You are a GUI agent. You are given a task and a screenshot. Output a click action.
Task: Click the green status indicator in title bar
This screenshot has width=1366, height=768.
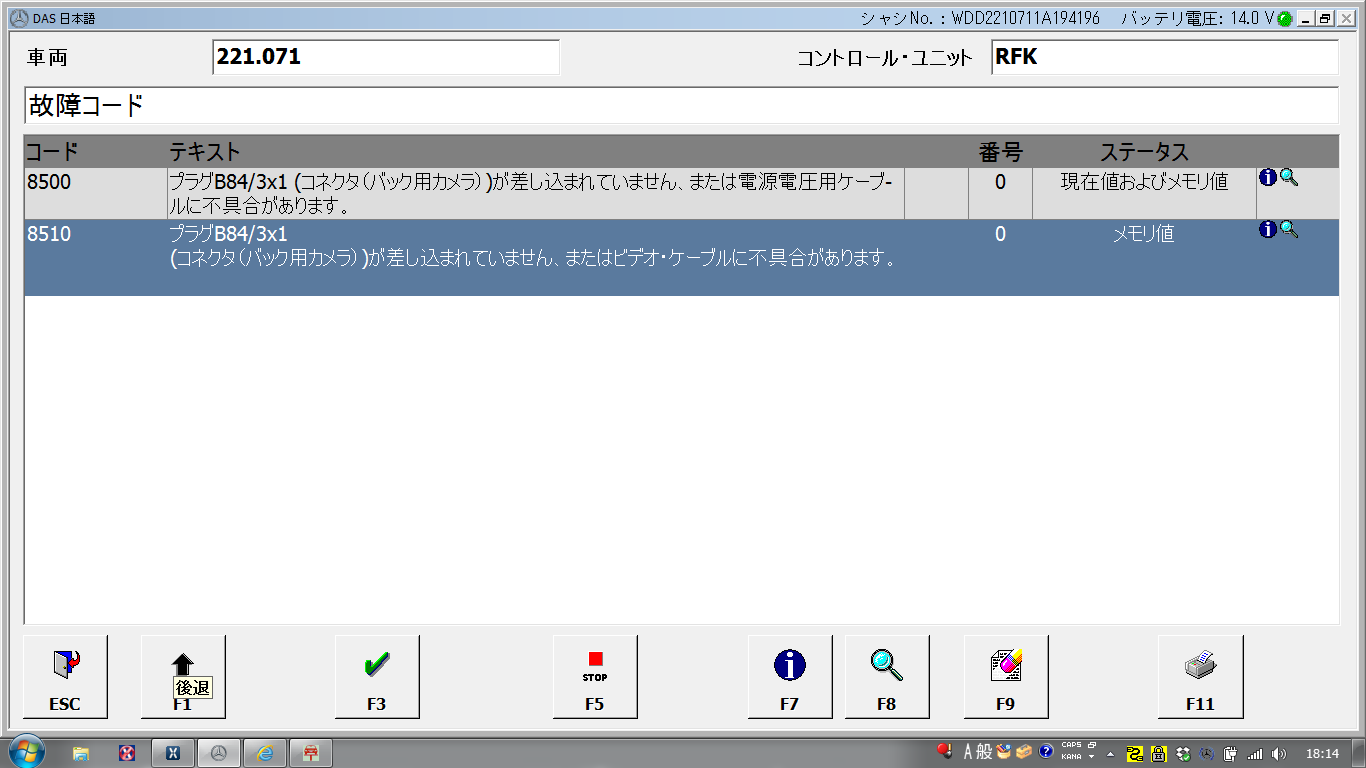click(1285, 18)
